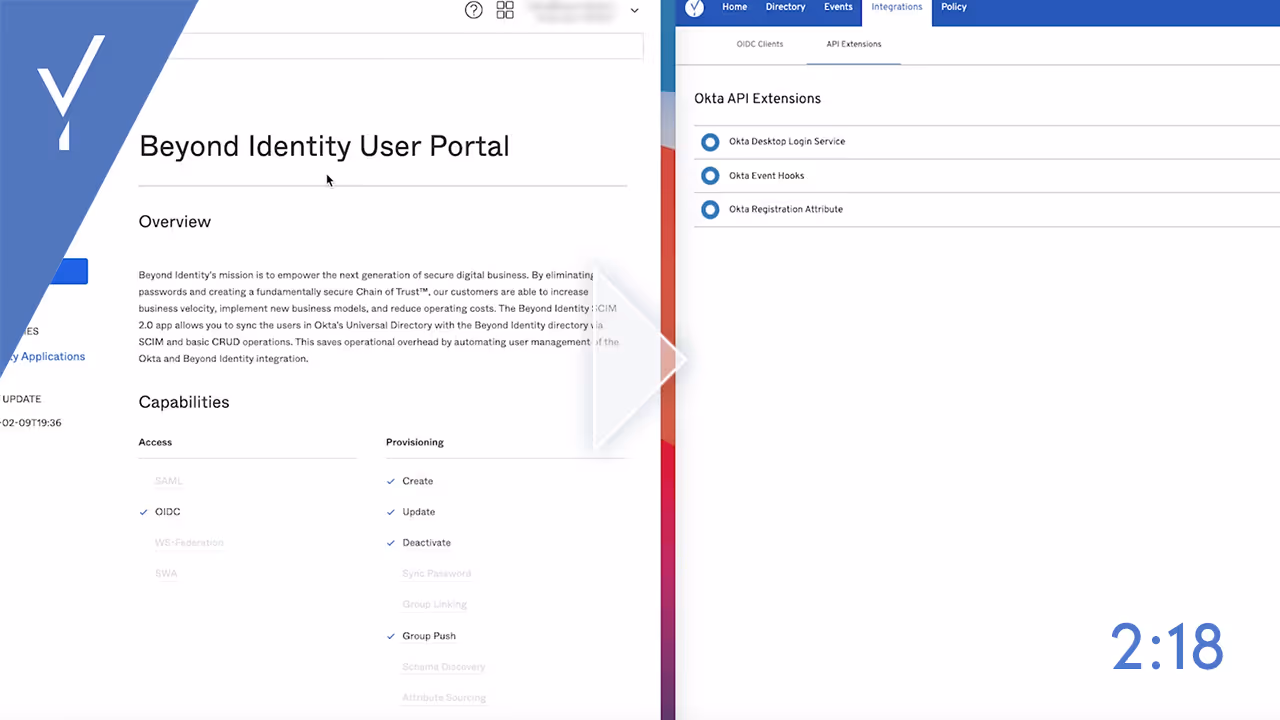Click the Okta logo in the navigation bar

694,8
